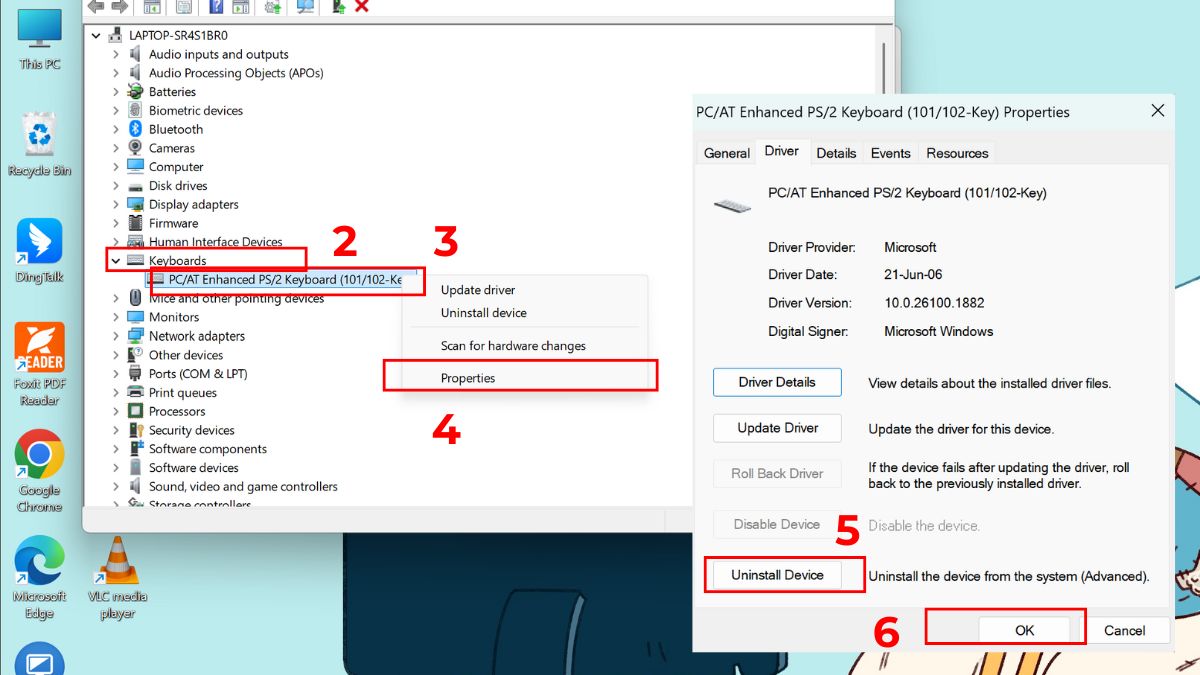The height and width of the screenshot is (675, 1200).
Task: Select the Keyboards tree item label
Action: [x=177, y=261]
